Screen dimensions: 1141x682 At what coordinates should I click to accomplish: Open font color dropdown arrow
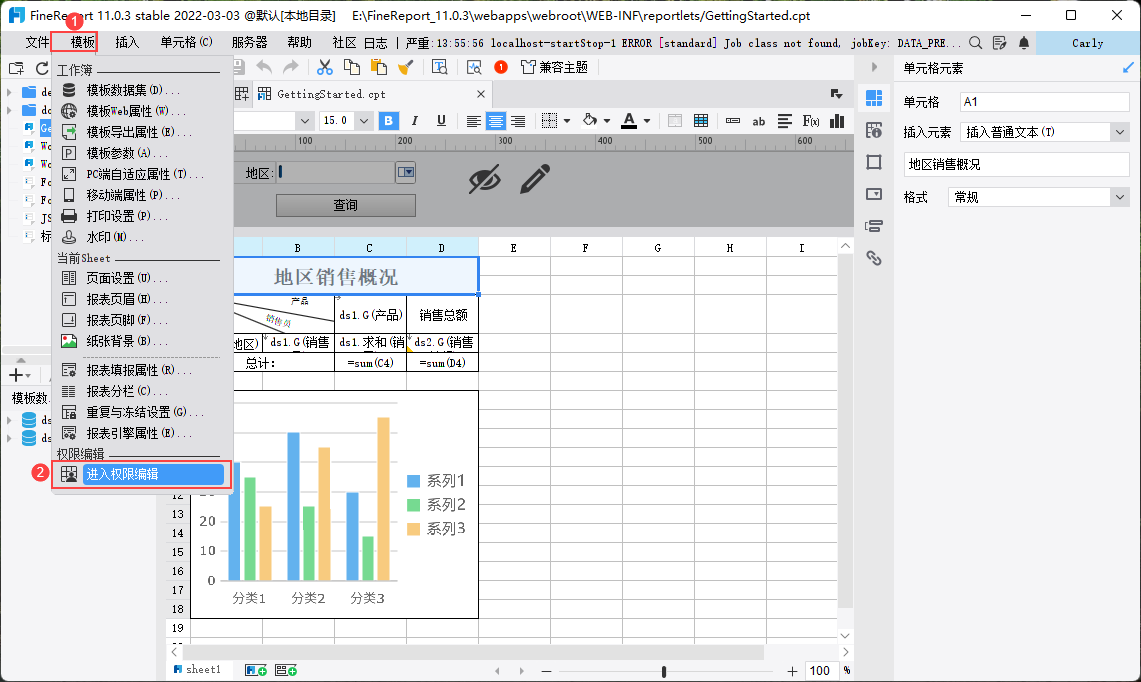[x=647, y=121]
